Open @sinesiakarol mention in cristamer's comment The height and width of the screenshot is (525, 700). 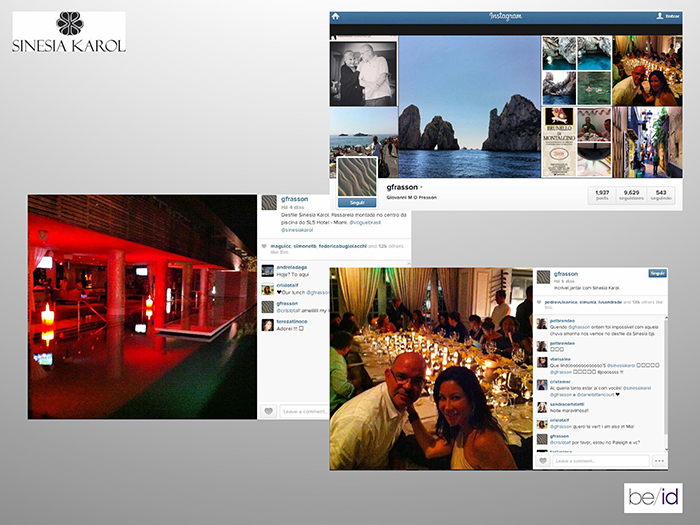(x=637, y=388)
